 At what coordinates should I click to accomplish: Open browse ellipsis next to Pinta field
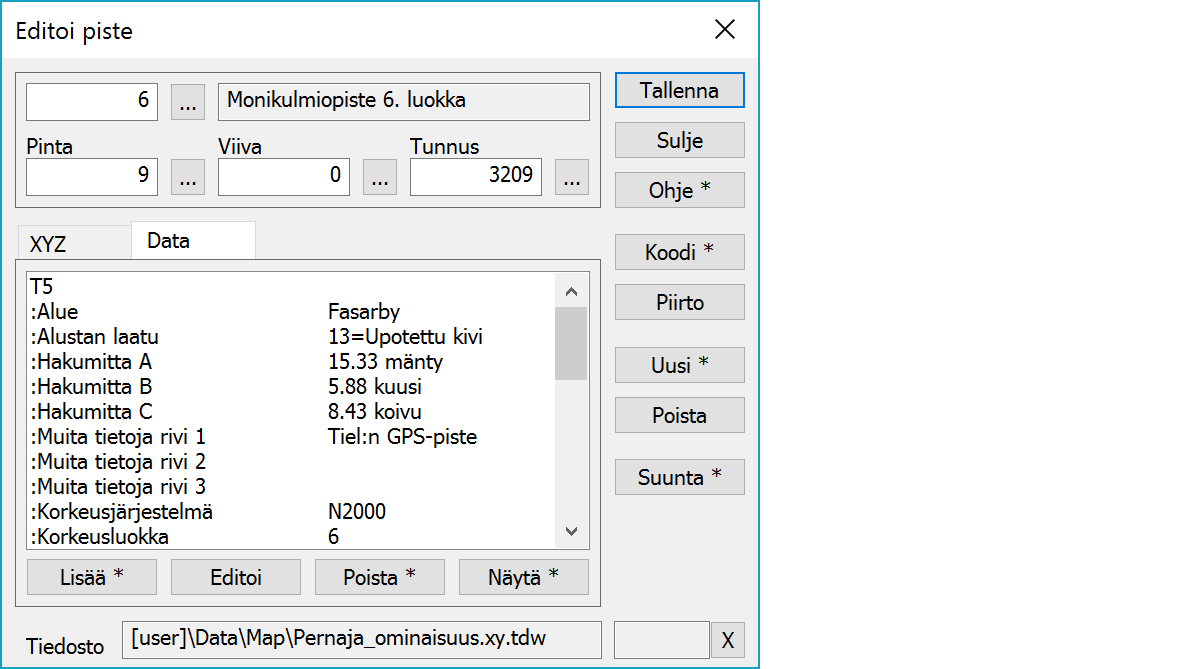pos(188,177)
